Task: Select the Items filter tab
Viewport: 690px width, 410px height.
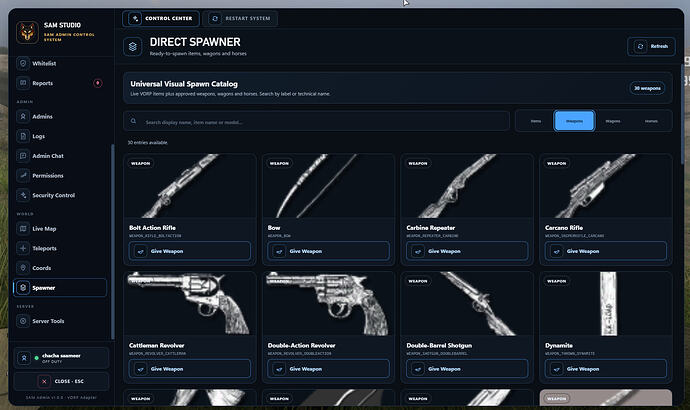Action: click(536, 121)
